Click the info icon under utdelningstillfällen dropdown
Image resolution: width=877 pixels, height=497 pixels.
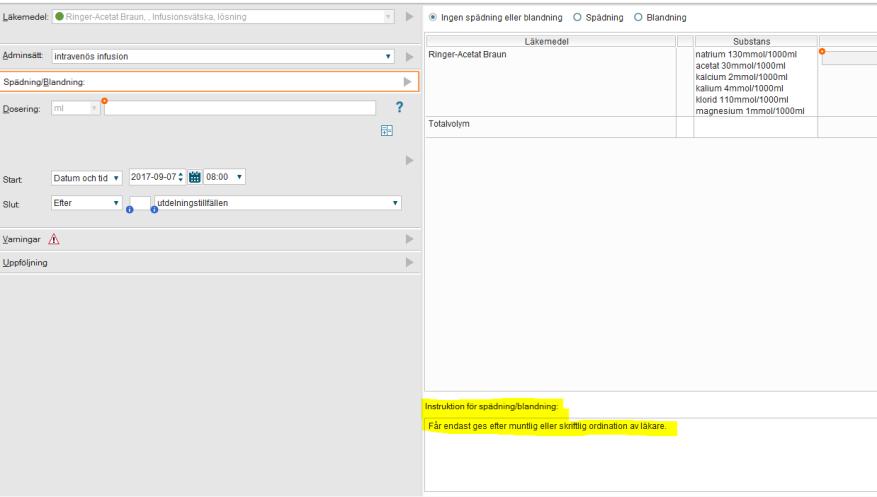pos(154,210)
